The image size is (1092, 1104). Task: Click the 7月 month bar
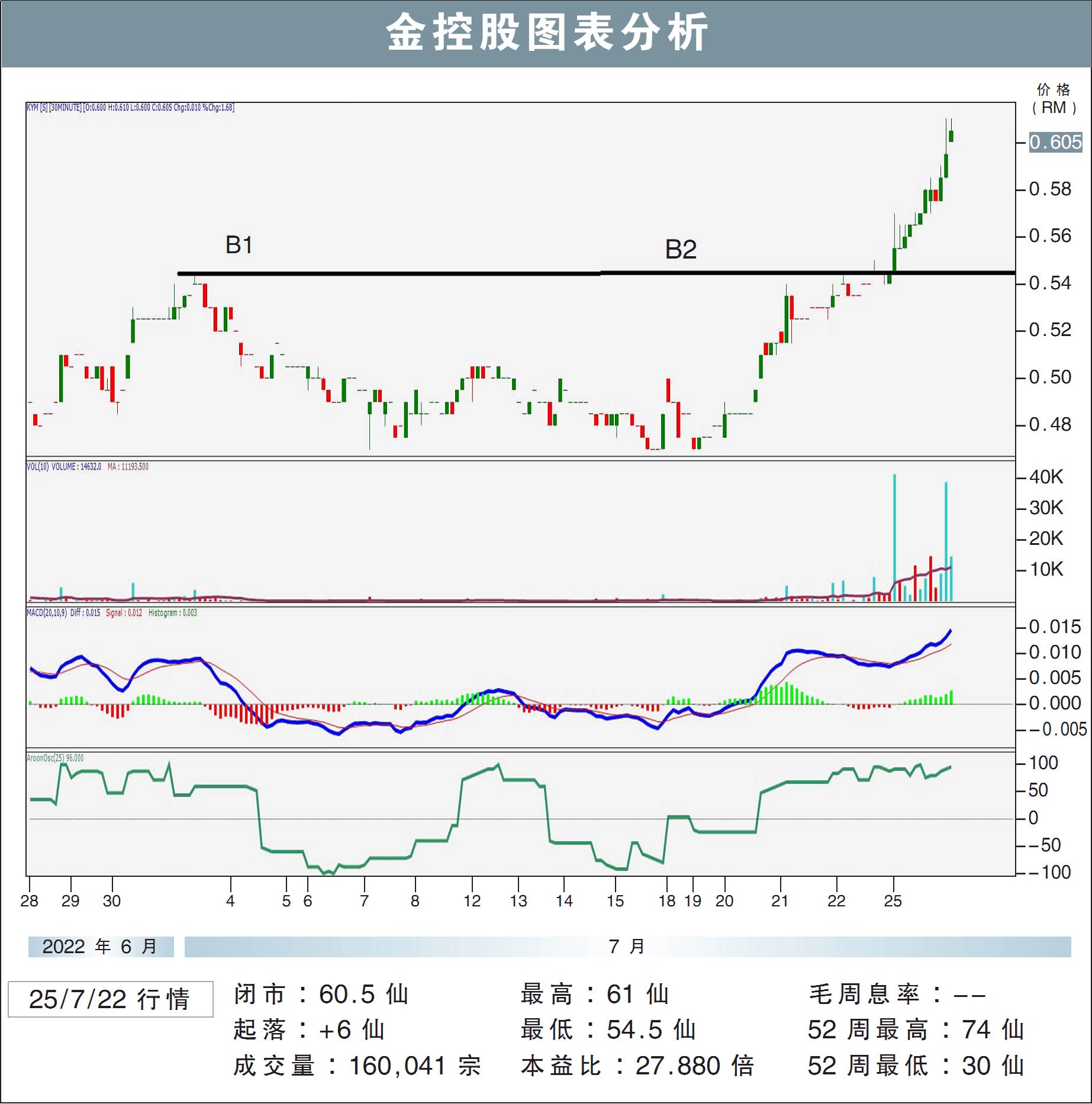pos(627,947)
